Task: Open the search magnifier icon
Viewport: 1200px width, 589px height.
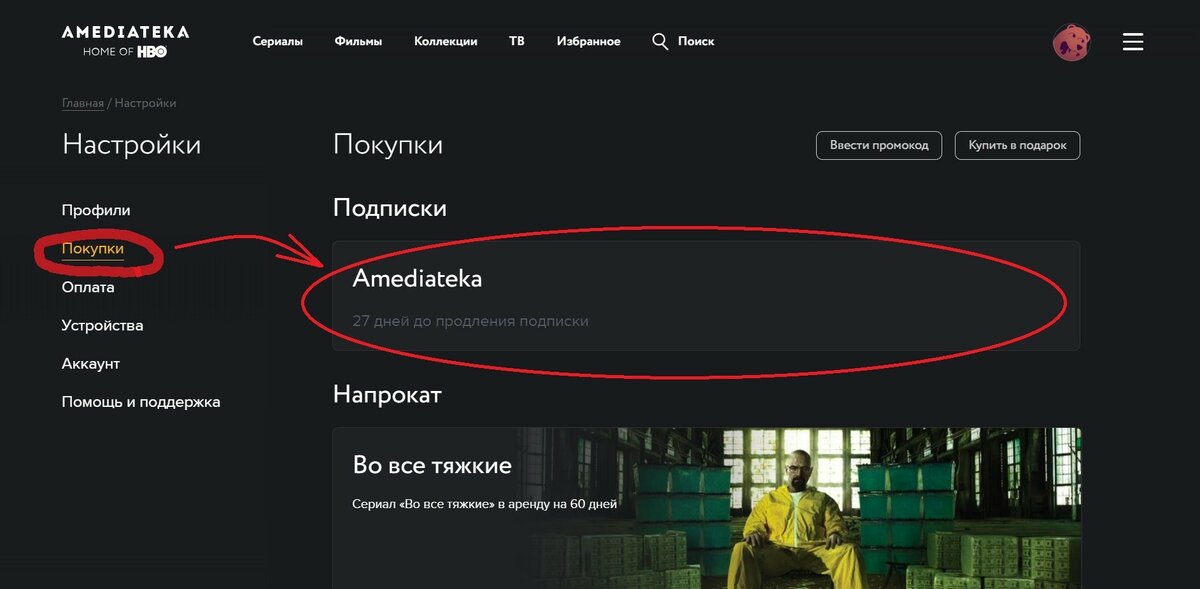Action: click(660, 41)
